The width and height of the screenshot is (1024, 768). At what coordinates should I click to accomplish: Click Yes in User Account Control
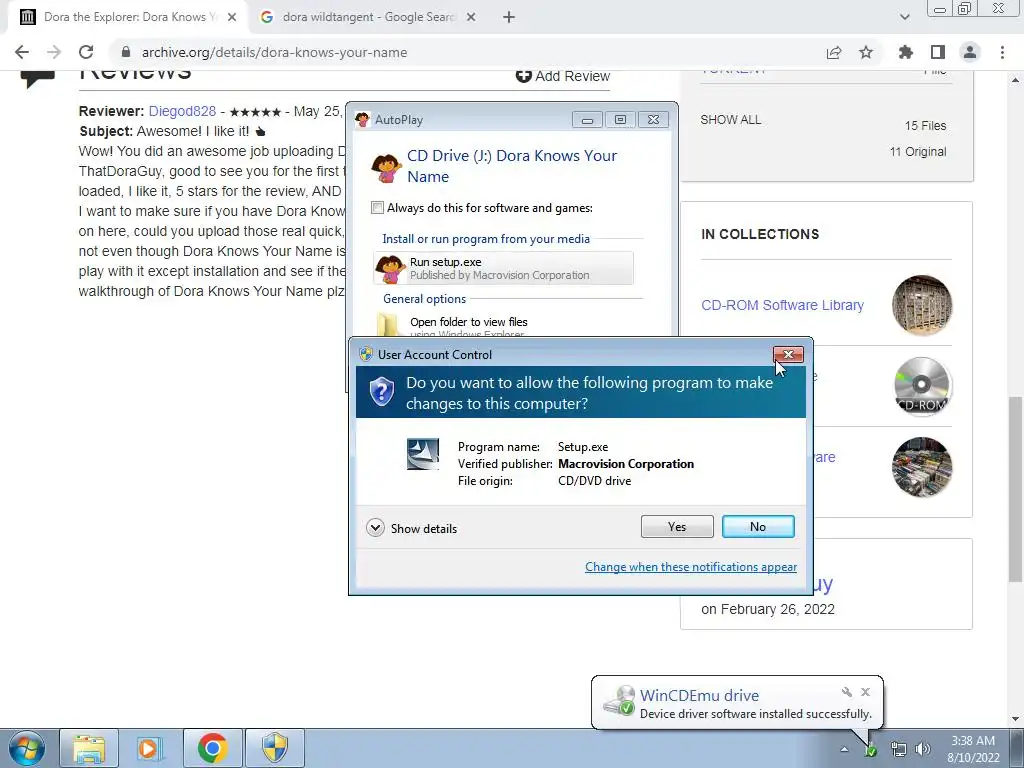(677, 526)
